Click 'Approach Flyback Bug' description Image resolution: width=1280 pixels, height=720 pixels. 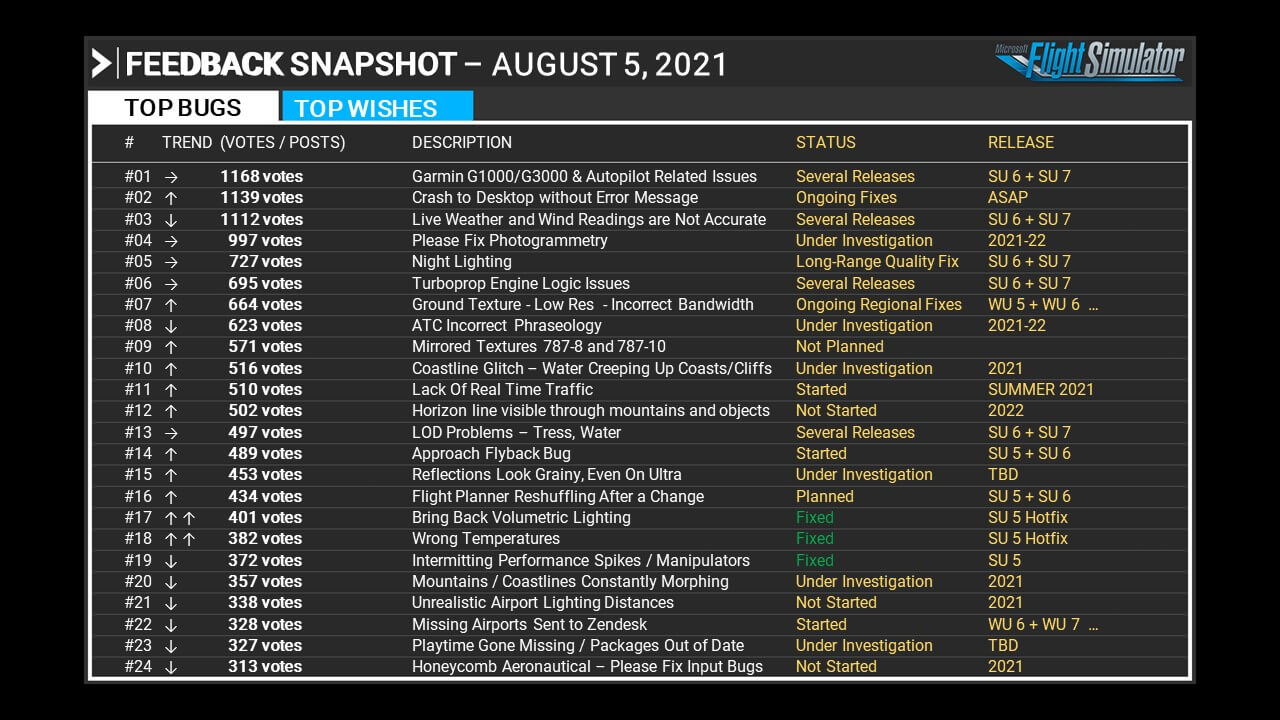[x=491, y=454]
